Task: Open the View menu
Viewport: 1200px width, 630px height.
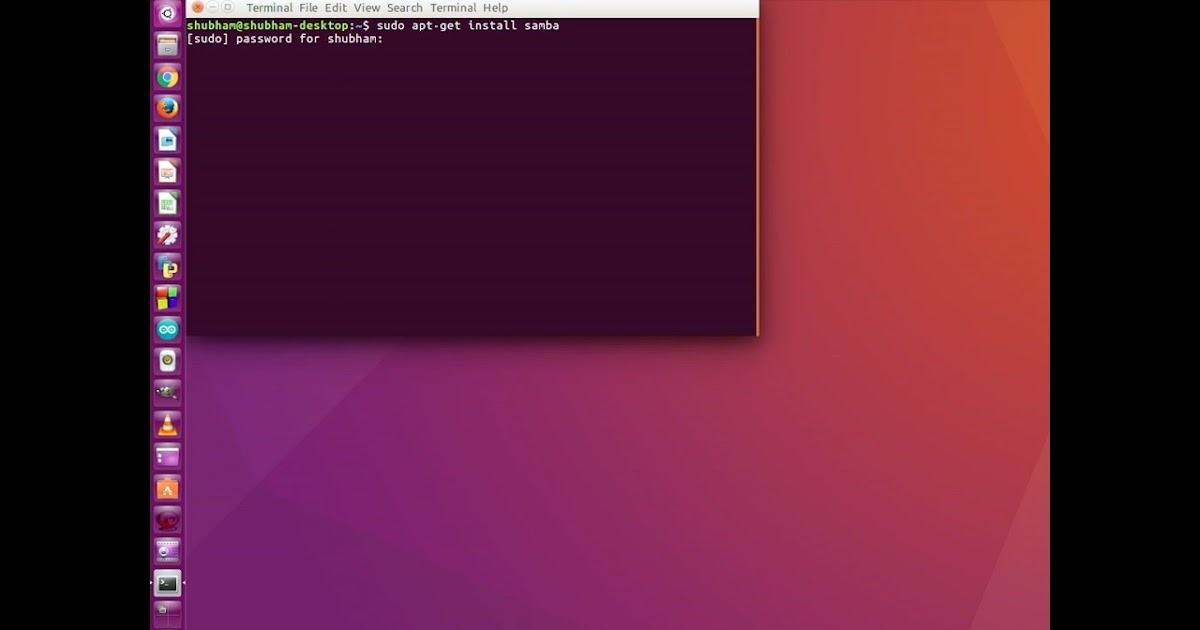Action: (x=366, y=7)
